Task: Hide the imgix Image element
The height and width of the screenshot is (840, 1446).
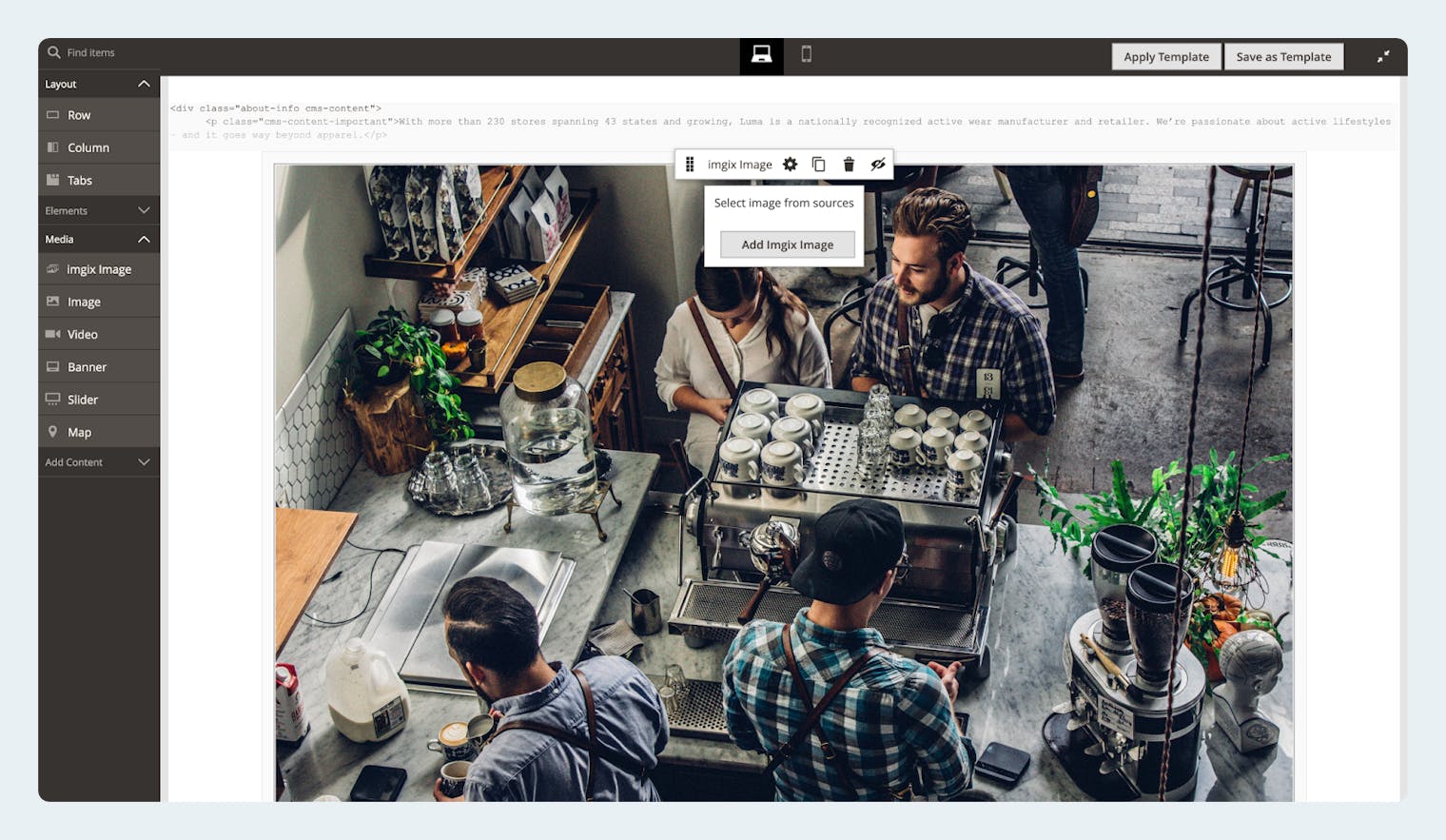Action: coord(878,165)
